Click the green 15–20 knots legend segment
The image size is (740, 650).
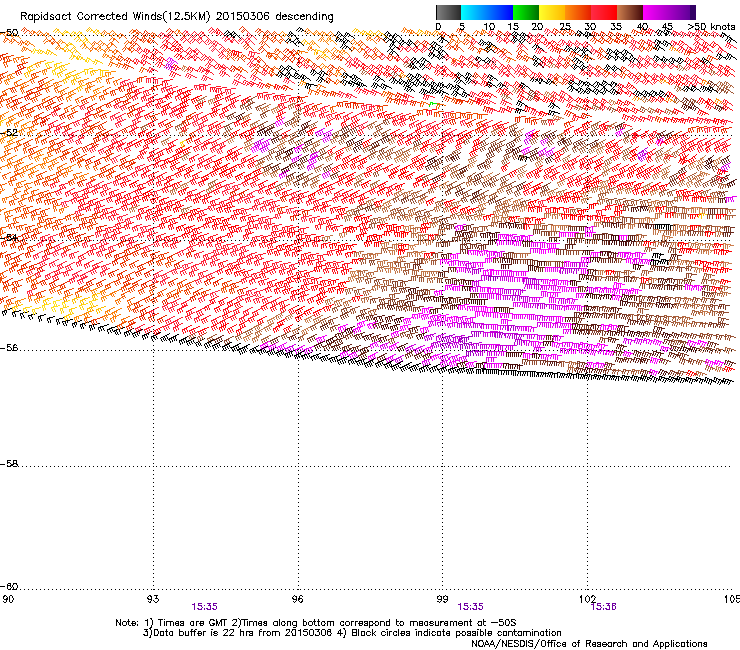pyautogui.click(x=526, y=12)
